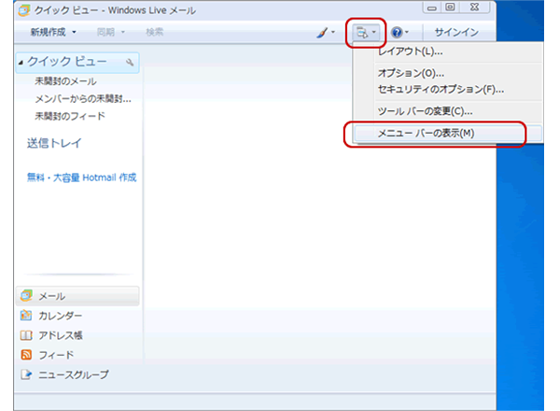Click the アドレス帳 book icon
The image size is (560, 411).
click(26, 335)
